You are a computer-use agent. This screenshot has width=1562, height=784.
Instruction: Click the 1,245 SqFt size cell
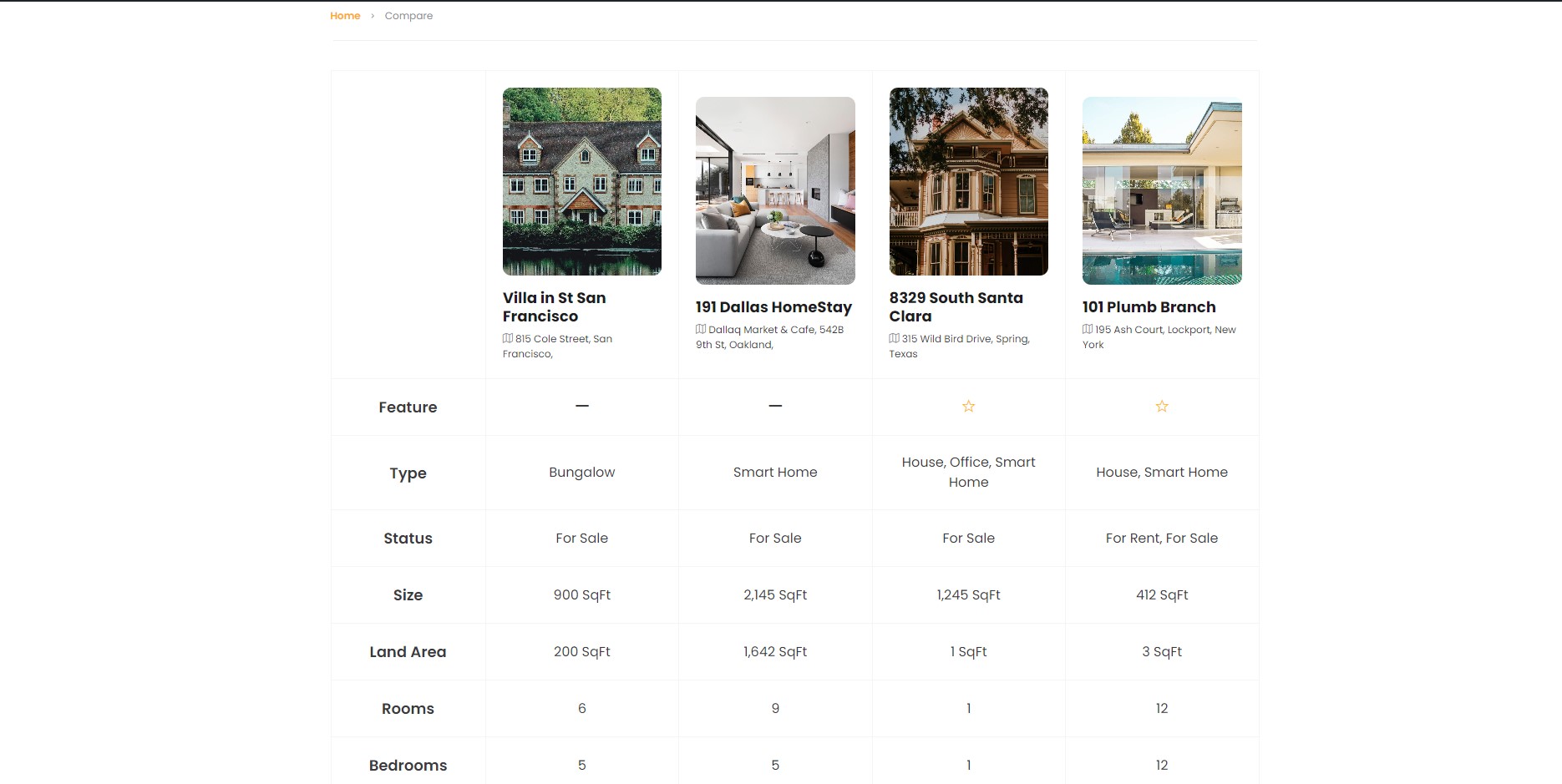click(969, 595)
